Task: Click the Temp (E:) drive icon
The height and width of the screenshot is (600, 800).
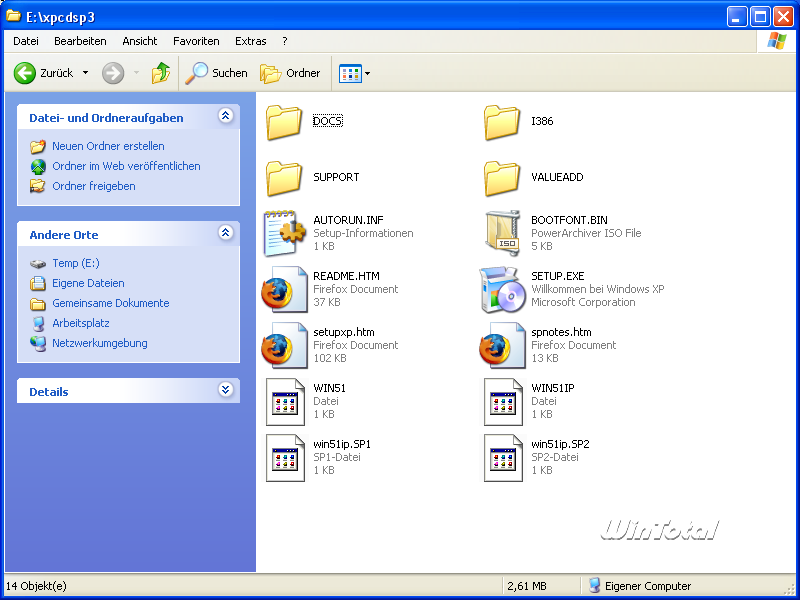Action: [x=38, y=264]
